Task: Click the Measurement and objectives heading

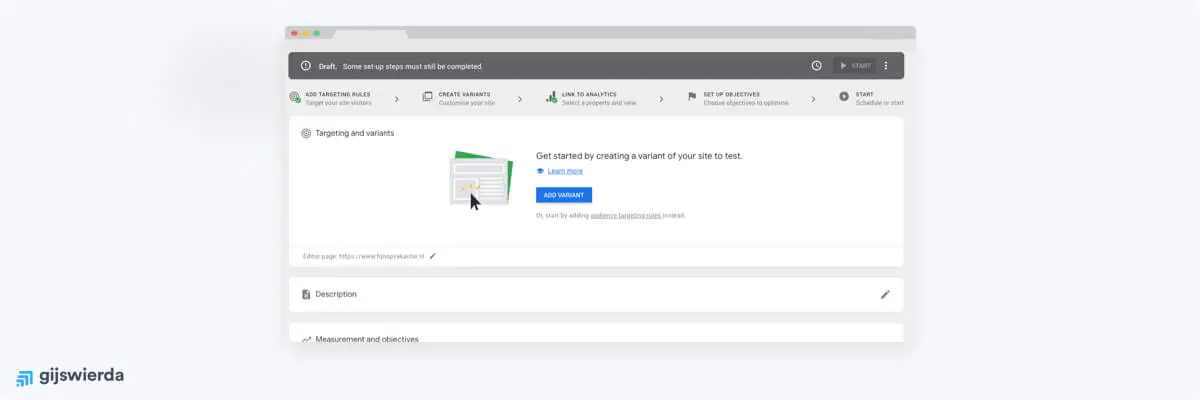Action: [x=367, y=339]
